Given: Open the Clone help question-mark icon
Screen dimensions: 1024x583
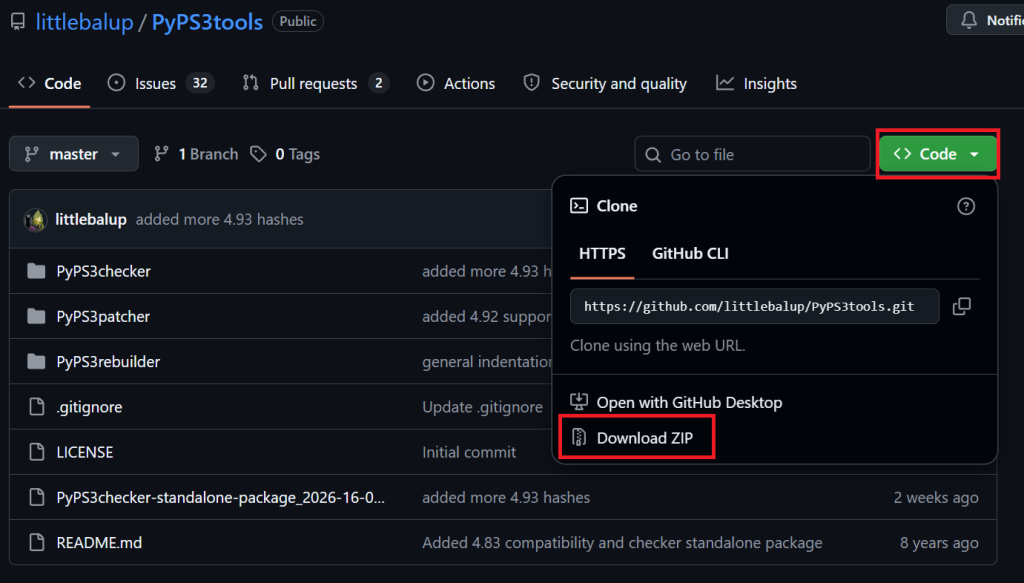Looking at the screenshot, I should click(x=966, y=206).
